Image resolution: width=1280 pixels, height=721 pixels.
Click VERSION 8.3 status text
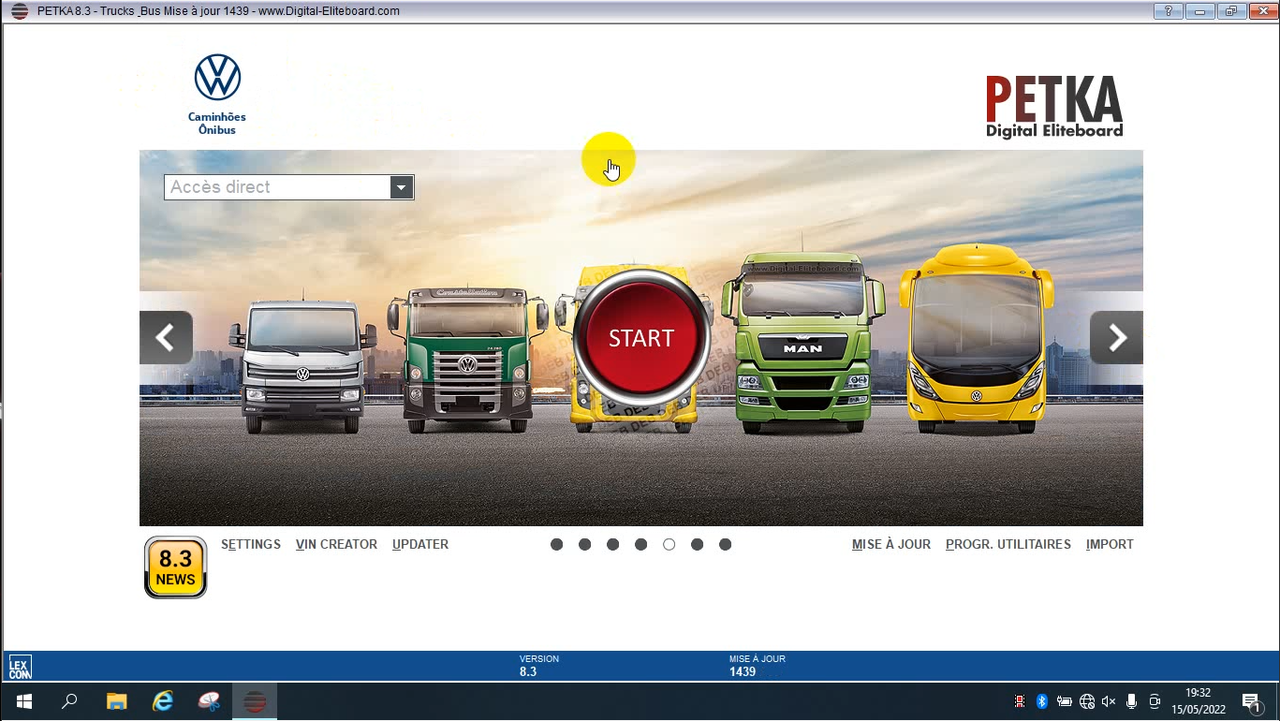[539, 666]
